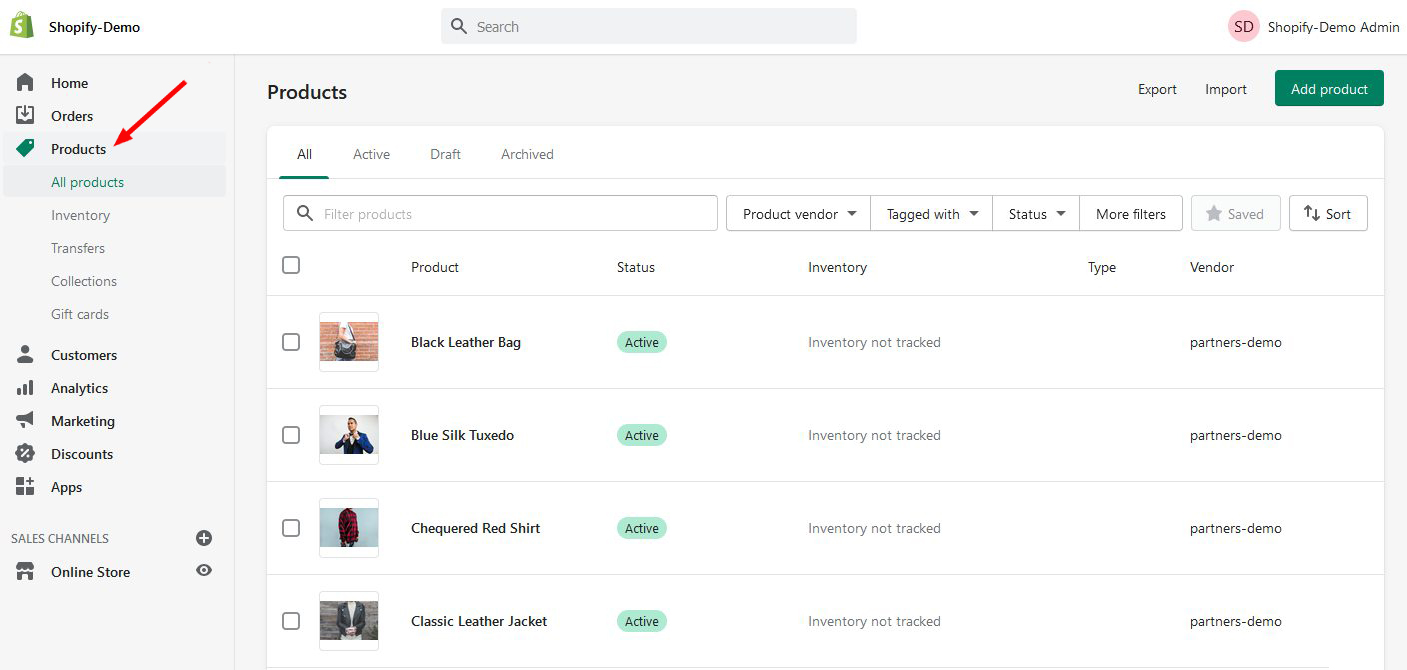The image size is (1407, 670).
Task: Click the Discounts percent badge icon
Action: pyautogui.click(x=25, y=454)
